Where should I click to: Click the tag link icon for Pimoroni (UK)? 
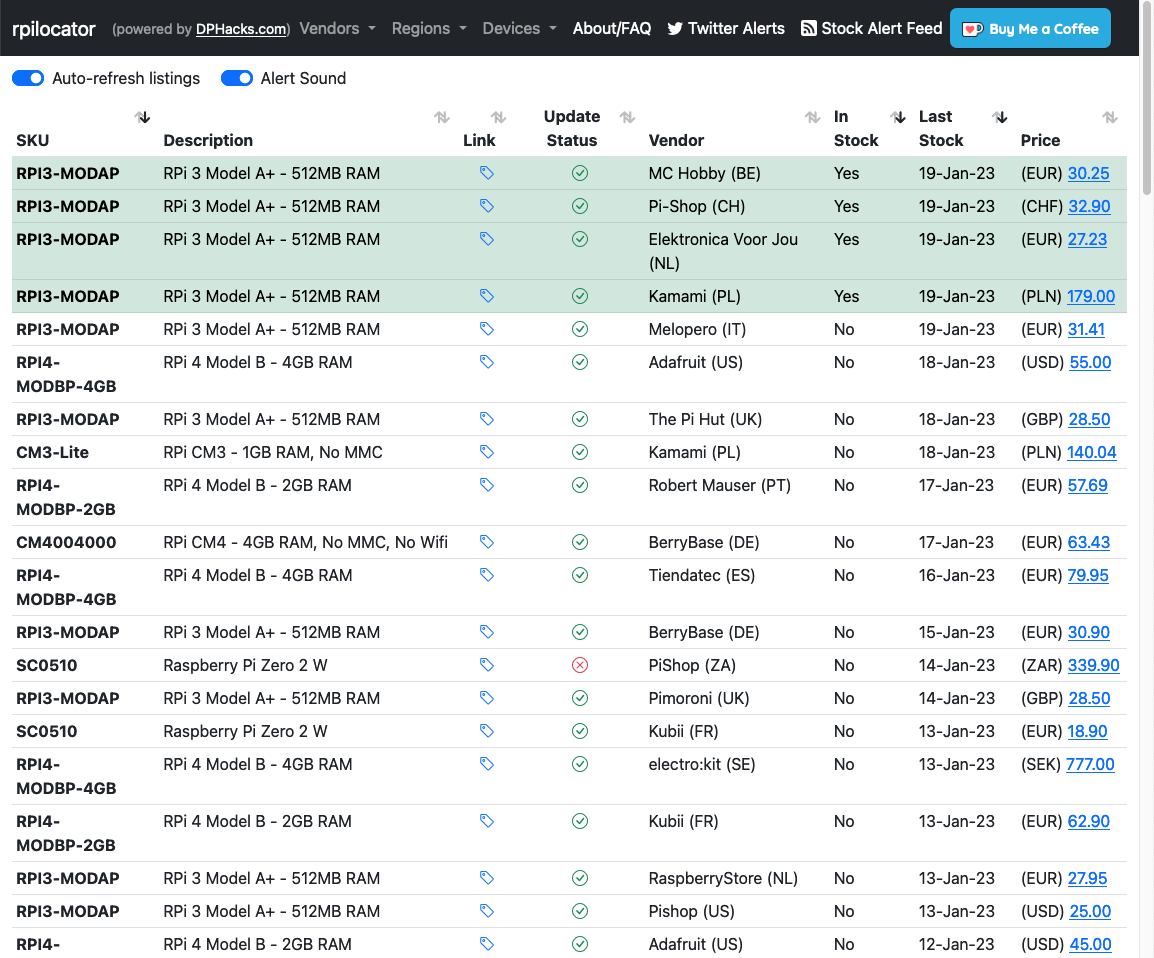[x=486, y=698]
